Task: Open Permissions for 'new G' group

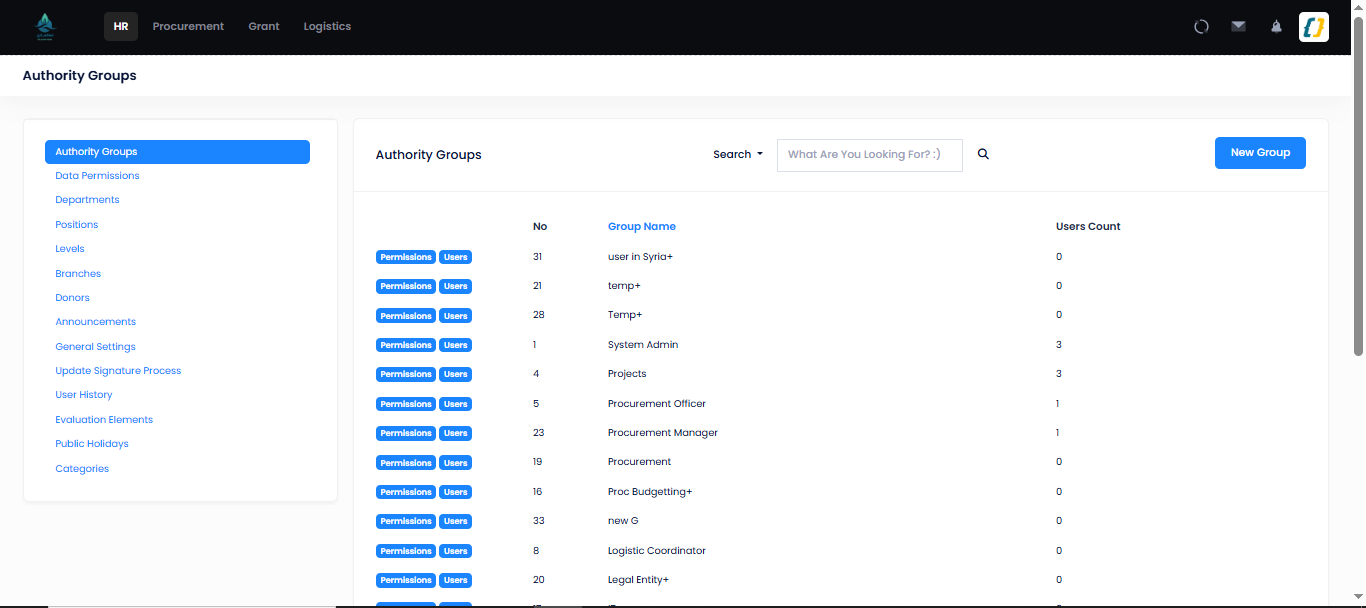Action: click(x=406, y=521)
